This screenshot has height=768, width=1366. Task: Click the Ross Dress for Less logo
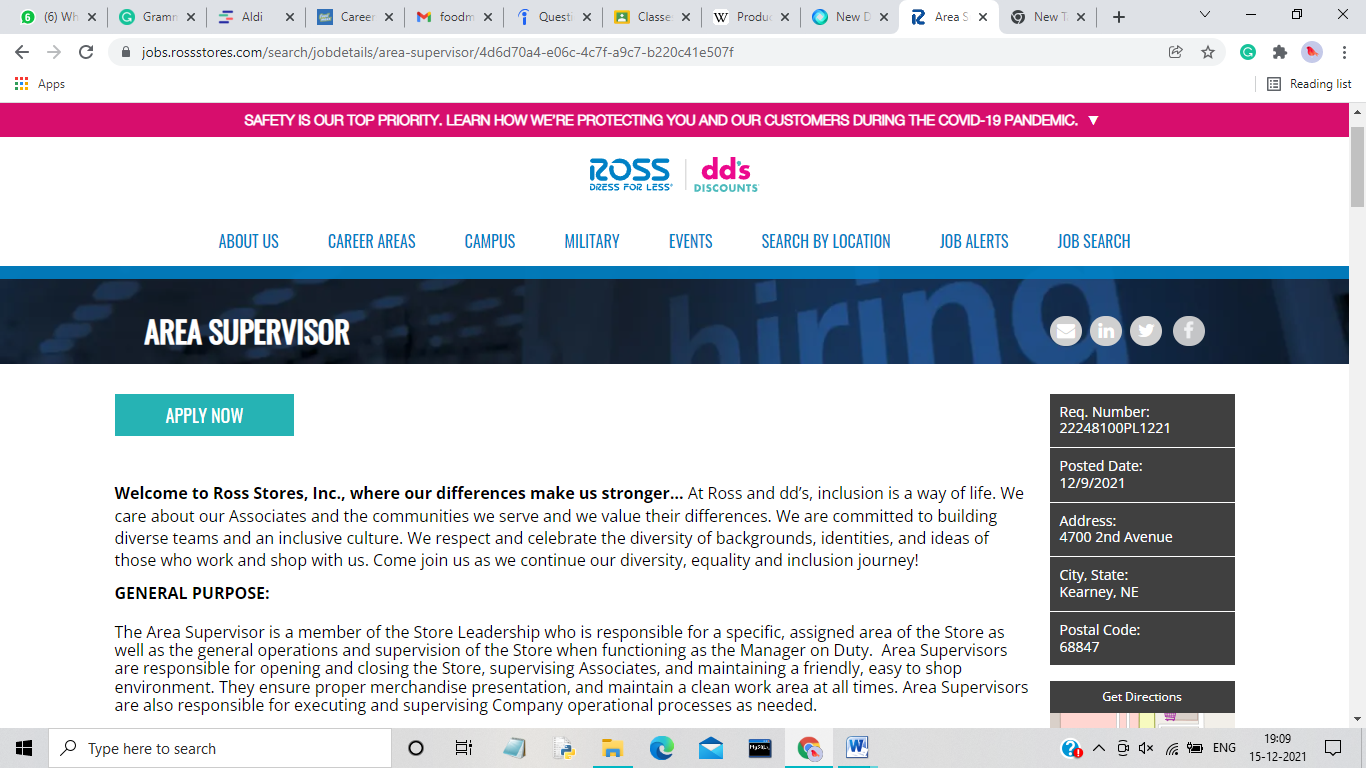point(630,174)
